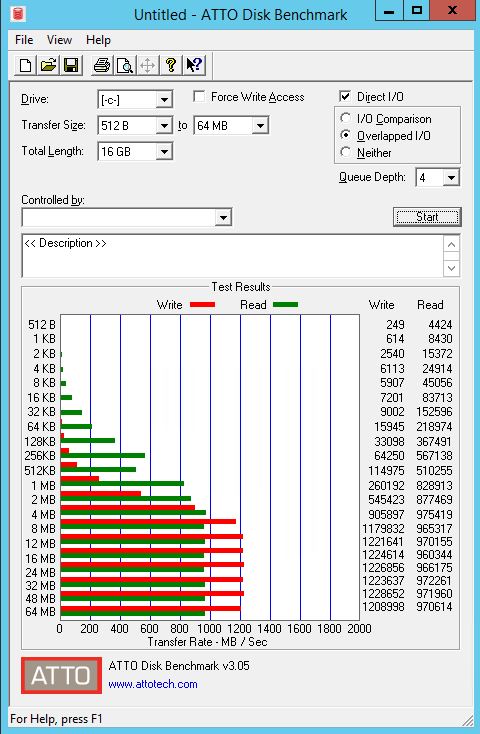The image size is (480, 734).
Task: Close the ATTO Disk Benchmark window
Action: coord(452,11)
